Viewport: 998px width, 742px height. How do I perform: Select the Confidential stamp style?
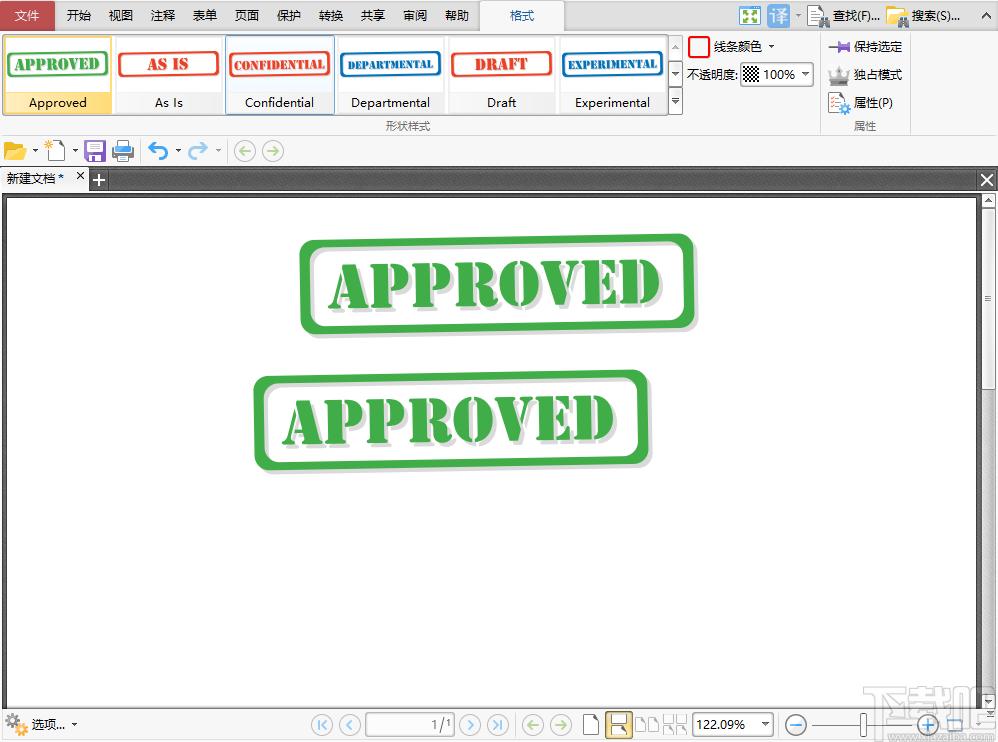tap(279, 75)
